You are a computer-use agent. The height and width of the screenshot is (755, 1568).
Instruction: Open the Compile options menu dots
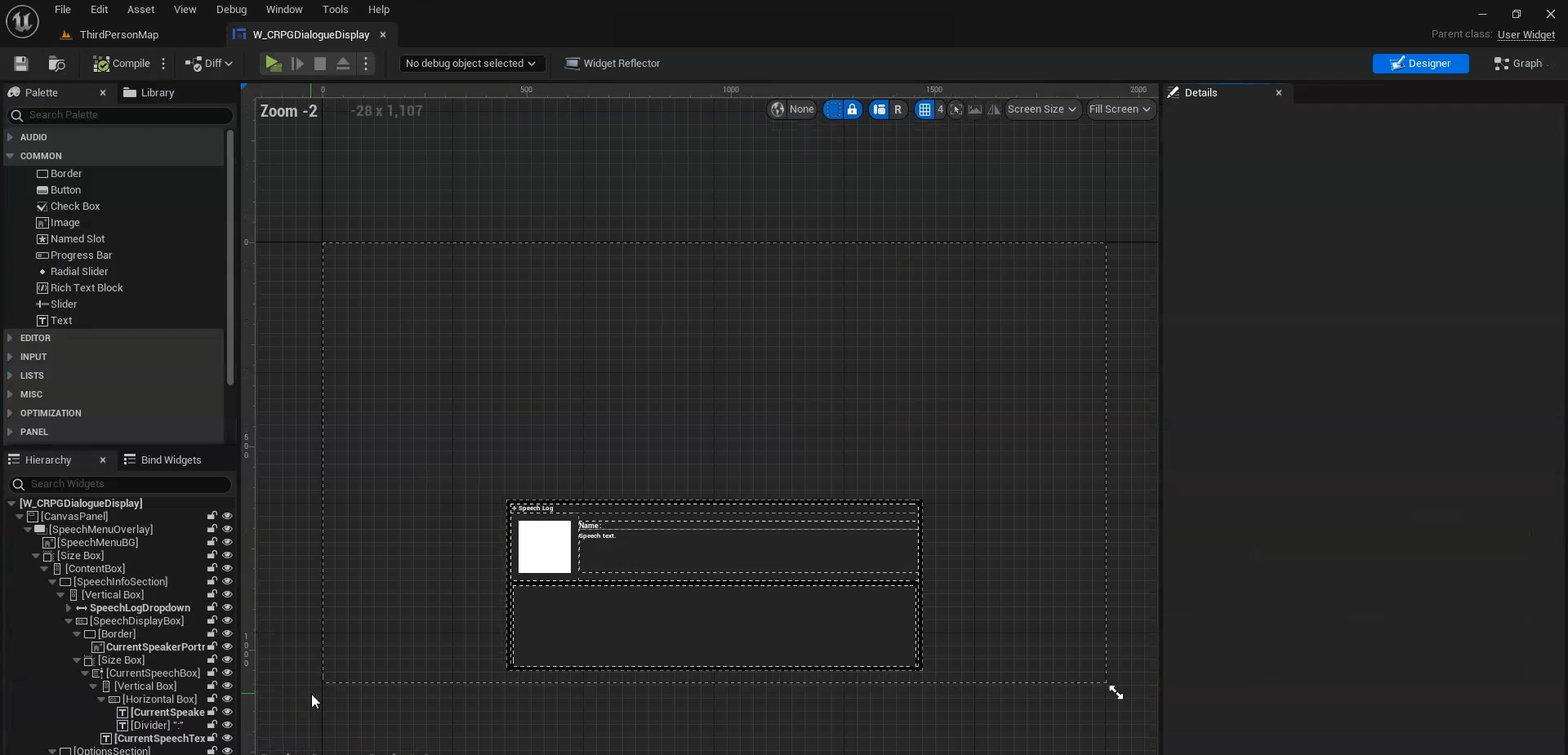(x=163, y=64)
